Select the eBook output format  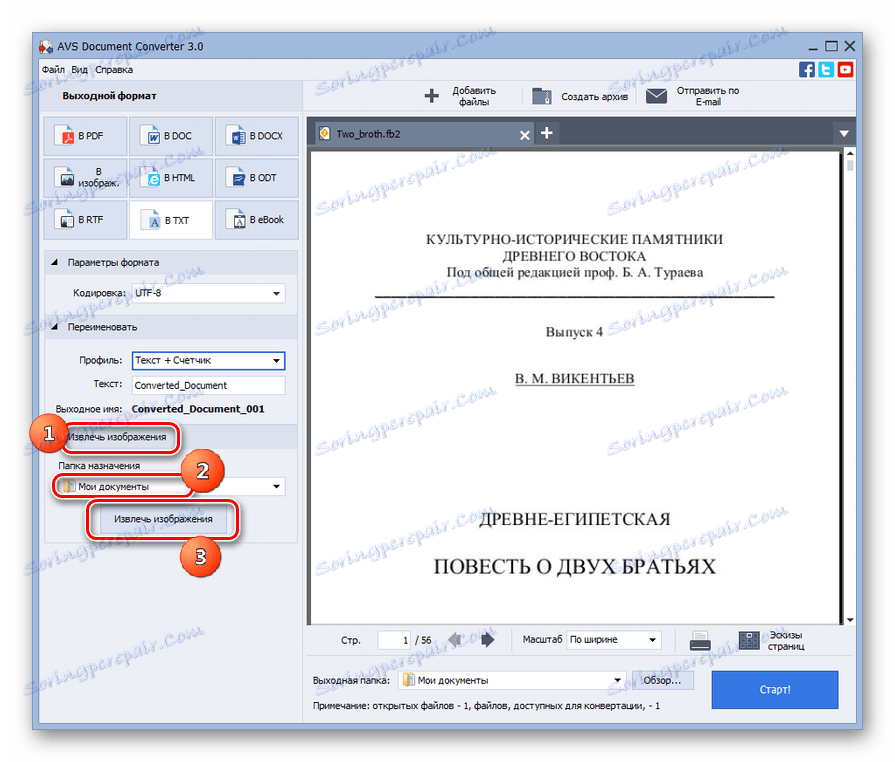point(256,220)
